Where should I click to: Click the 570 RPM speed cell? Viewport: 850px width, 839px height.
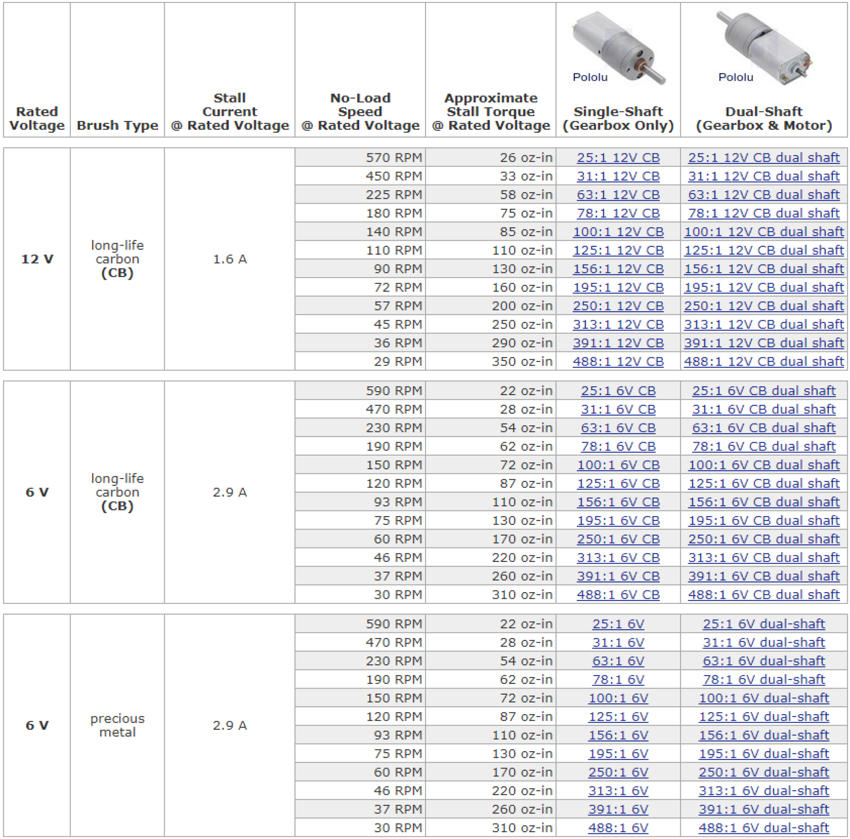[360, 158]
